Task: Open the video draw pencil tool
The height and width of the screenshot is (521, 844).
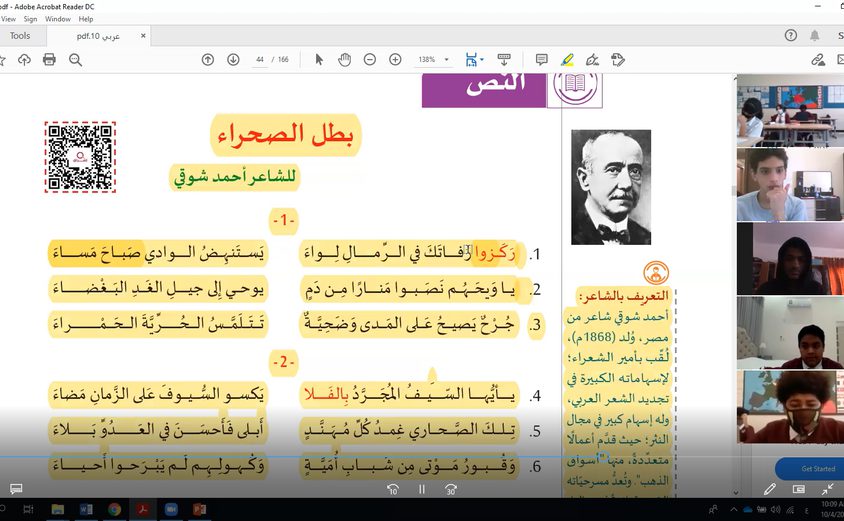Action: click(770, 489)
